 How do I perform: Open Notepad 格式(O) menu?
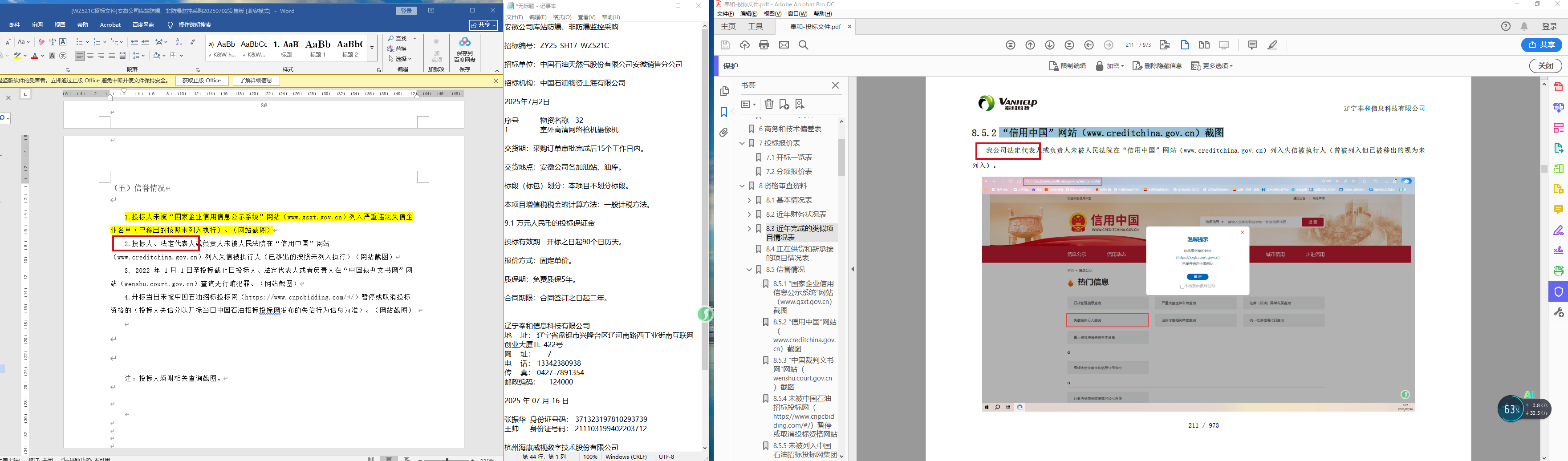[x=562, y=17]
